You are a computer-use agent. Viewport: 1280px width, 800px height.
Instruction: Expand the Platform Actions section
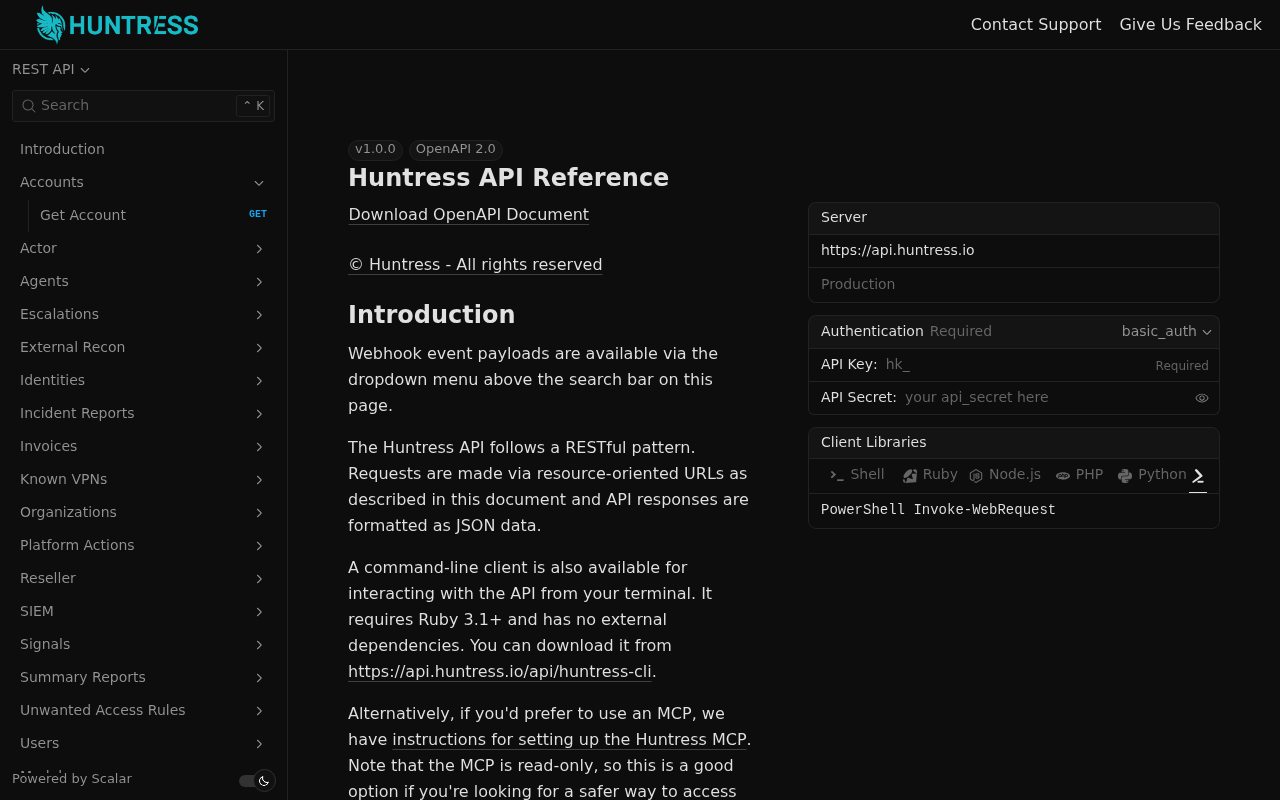point(259,546)
